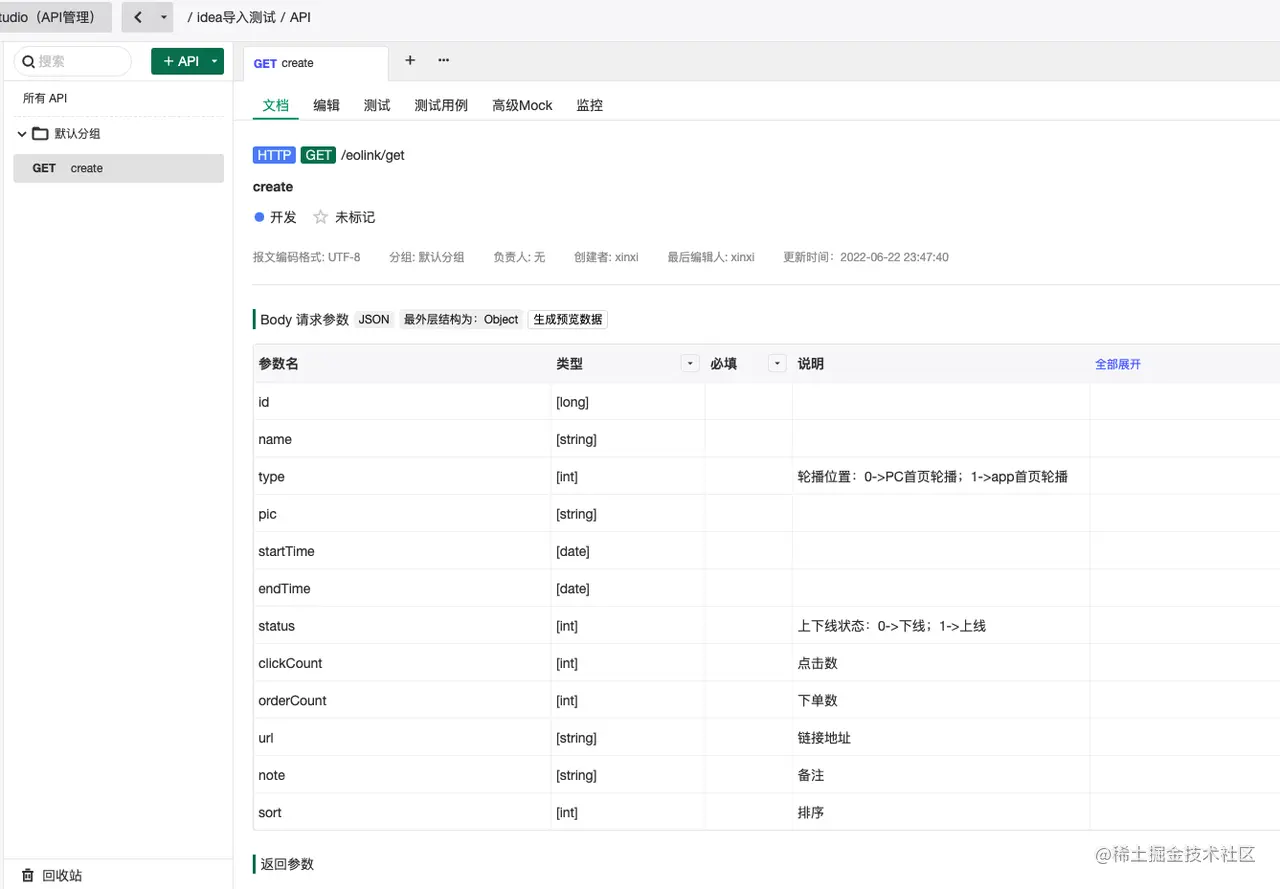Click the HTTP protocol badge

coord(274,155)
